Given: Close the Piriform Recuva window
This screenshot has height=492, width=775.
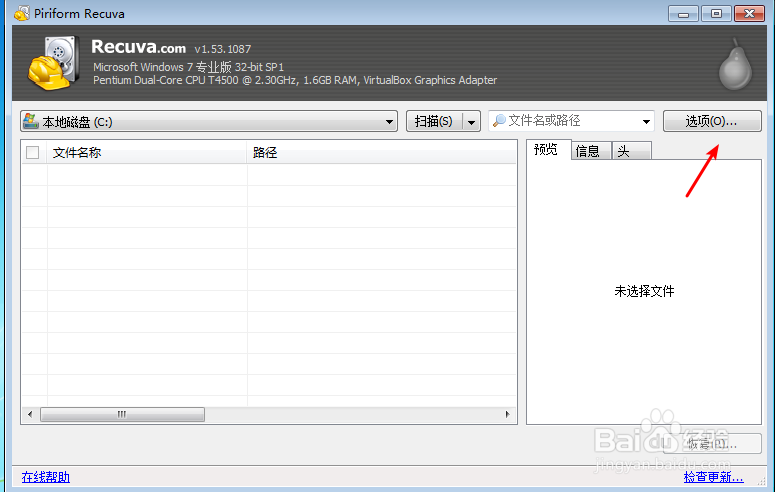Looking at the screenshot, I should pyautogui.click(x=749, y=13).
